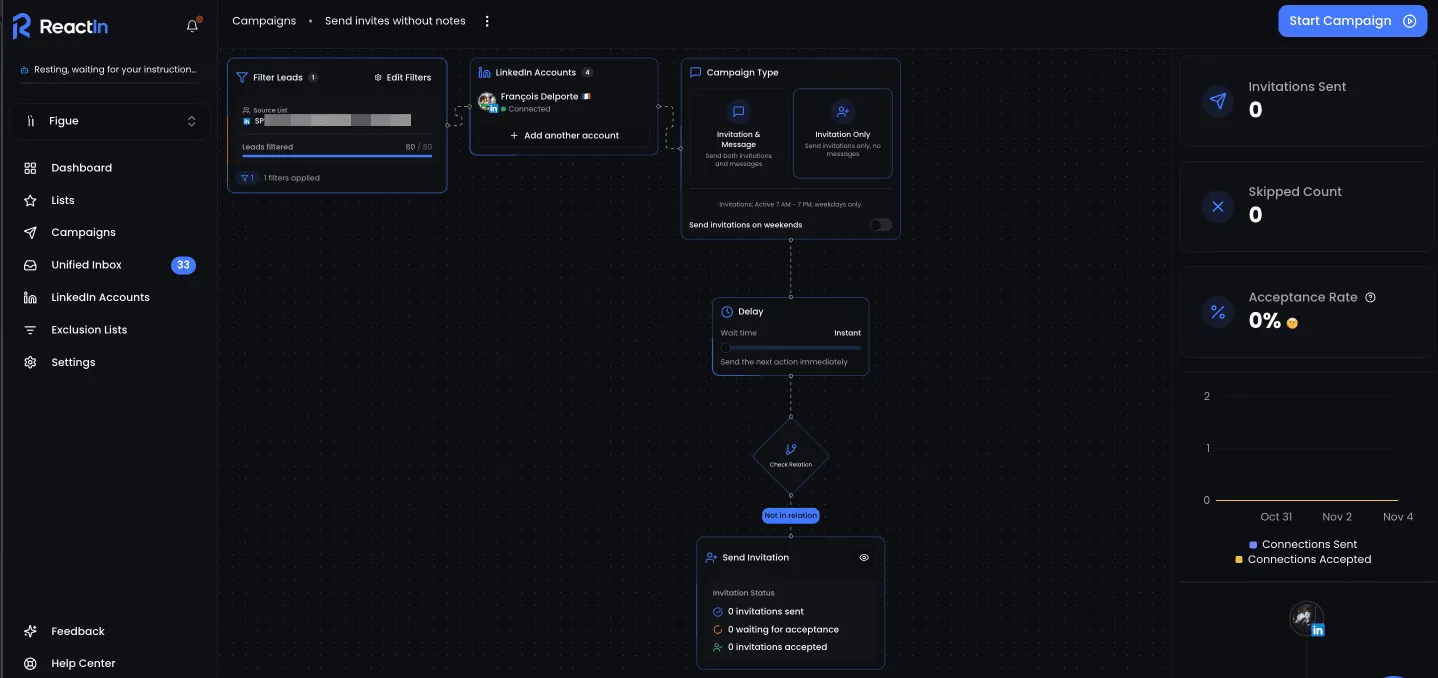Navigate to Campaigns in the breadcrumb

[x=263, y=20]
